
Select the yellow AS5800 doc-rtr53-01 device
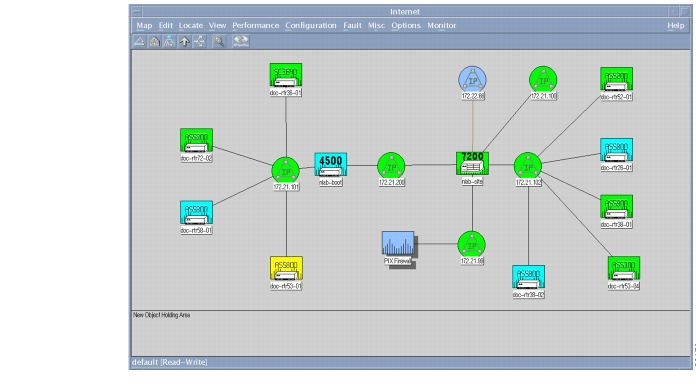pos(286,268)
